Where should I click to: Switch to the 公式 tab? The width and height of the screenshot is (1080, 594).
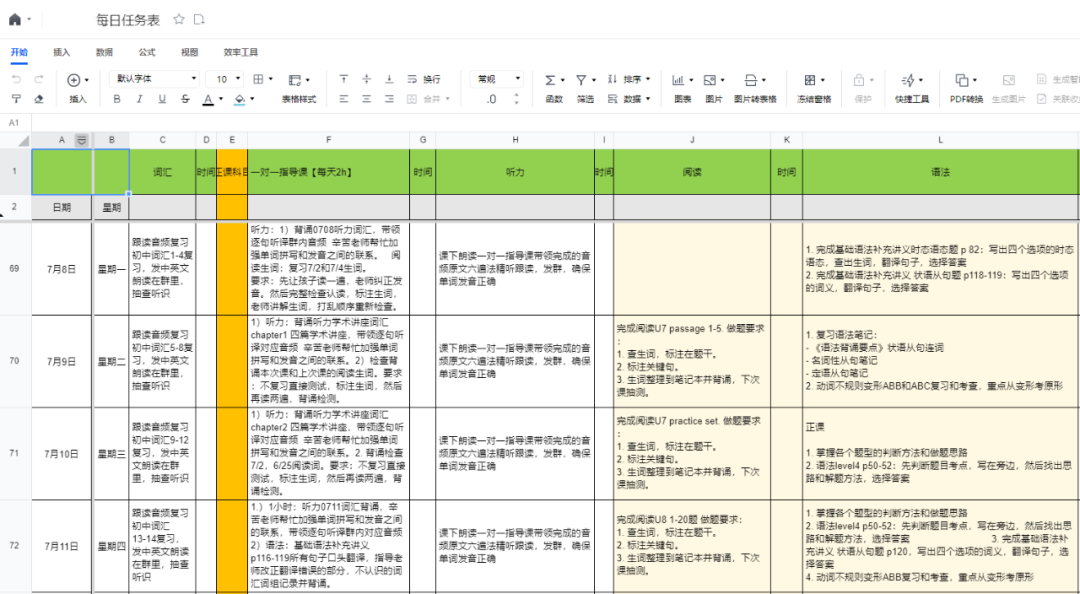[x=147, y=52]
